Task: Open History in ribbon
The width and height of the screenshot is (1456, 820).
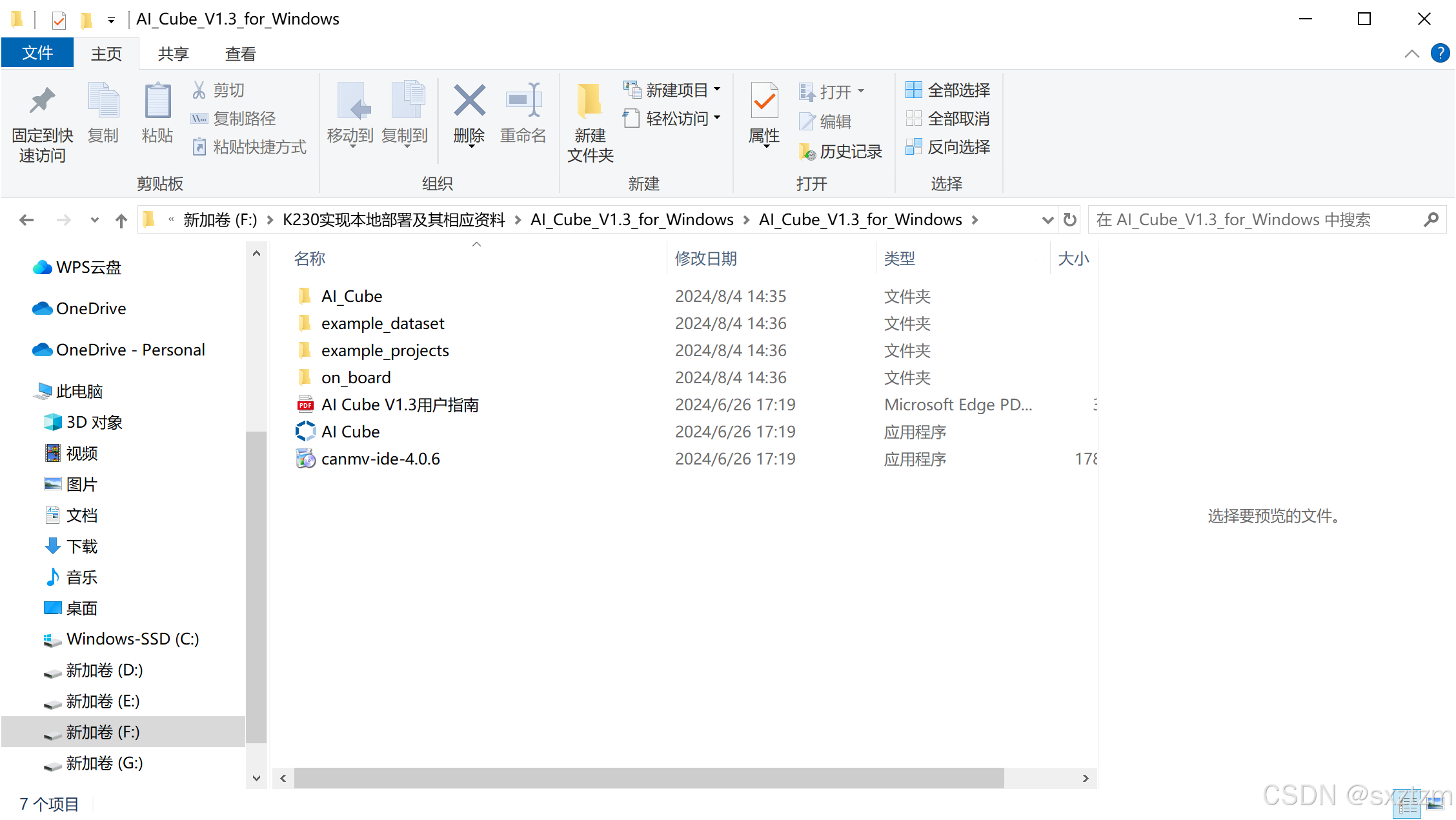Action: click(840, 152)
